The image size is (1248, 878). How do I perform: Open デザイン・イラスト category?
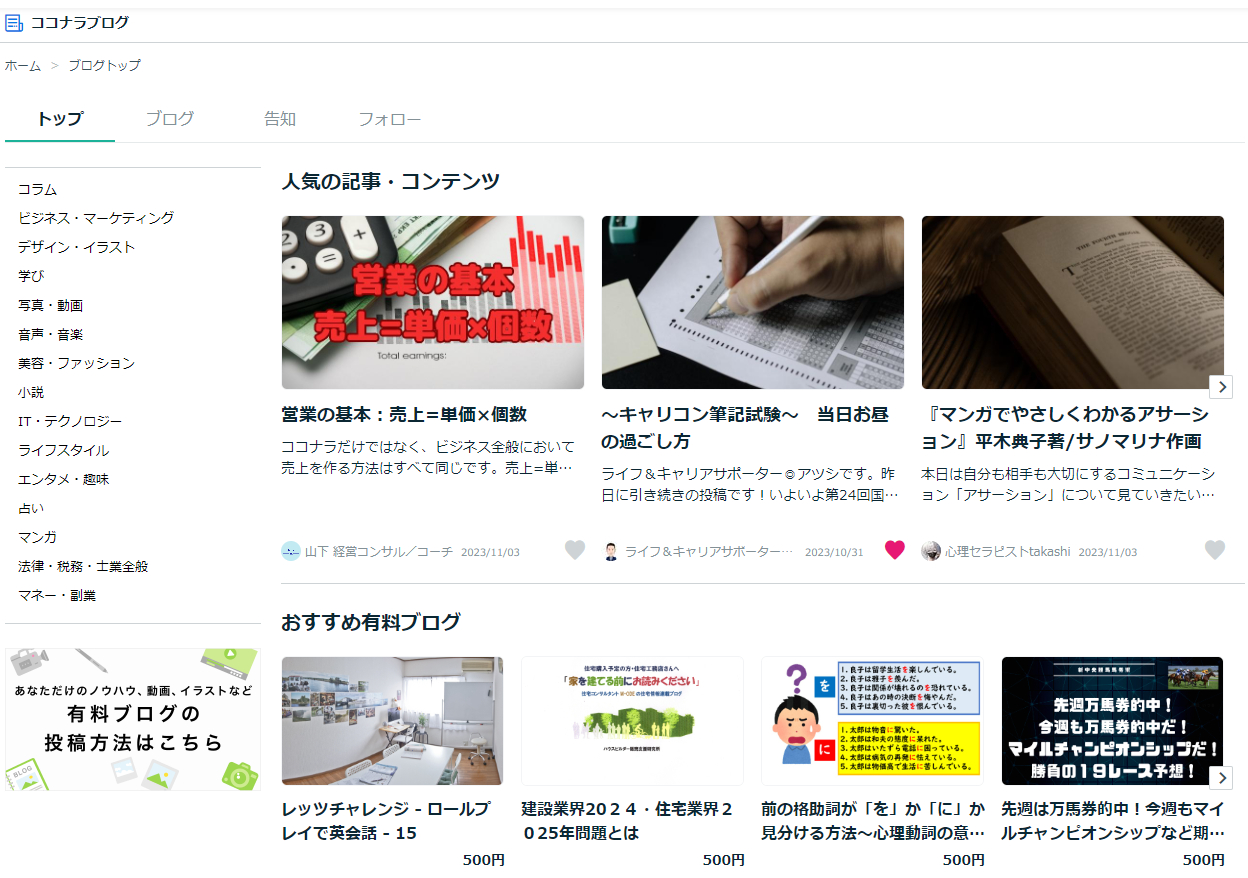click(76, 247)
